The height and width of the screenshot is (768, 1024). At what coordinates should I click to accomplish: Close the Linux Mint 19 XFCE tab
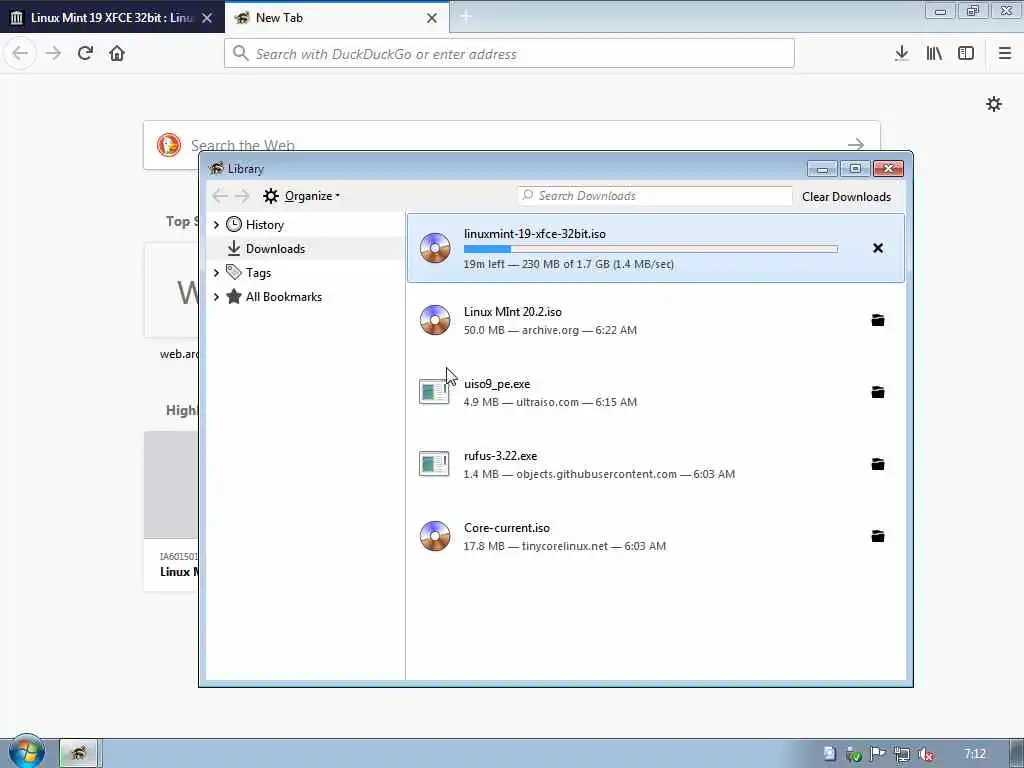pos(207,18)
